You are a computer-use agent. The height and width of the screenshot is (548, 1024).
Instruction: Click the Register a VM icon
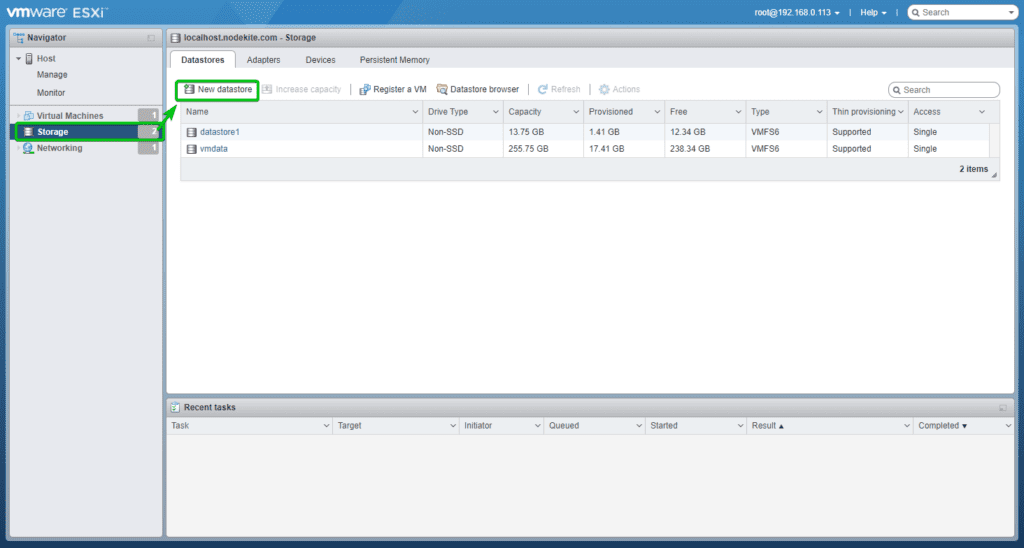click(x=365, y=89)
